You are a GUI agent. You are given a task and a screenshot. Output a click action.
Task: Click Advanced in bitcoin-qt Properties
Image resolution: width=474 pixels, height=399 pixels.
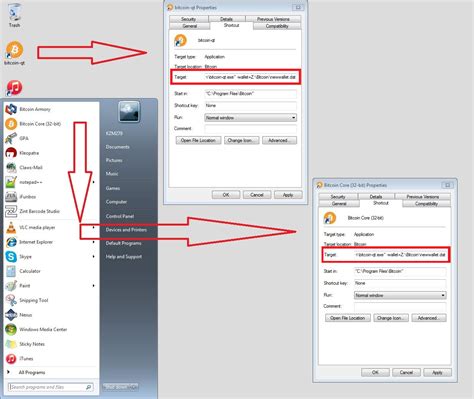click(279, 140)
